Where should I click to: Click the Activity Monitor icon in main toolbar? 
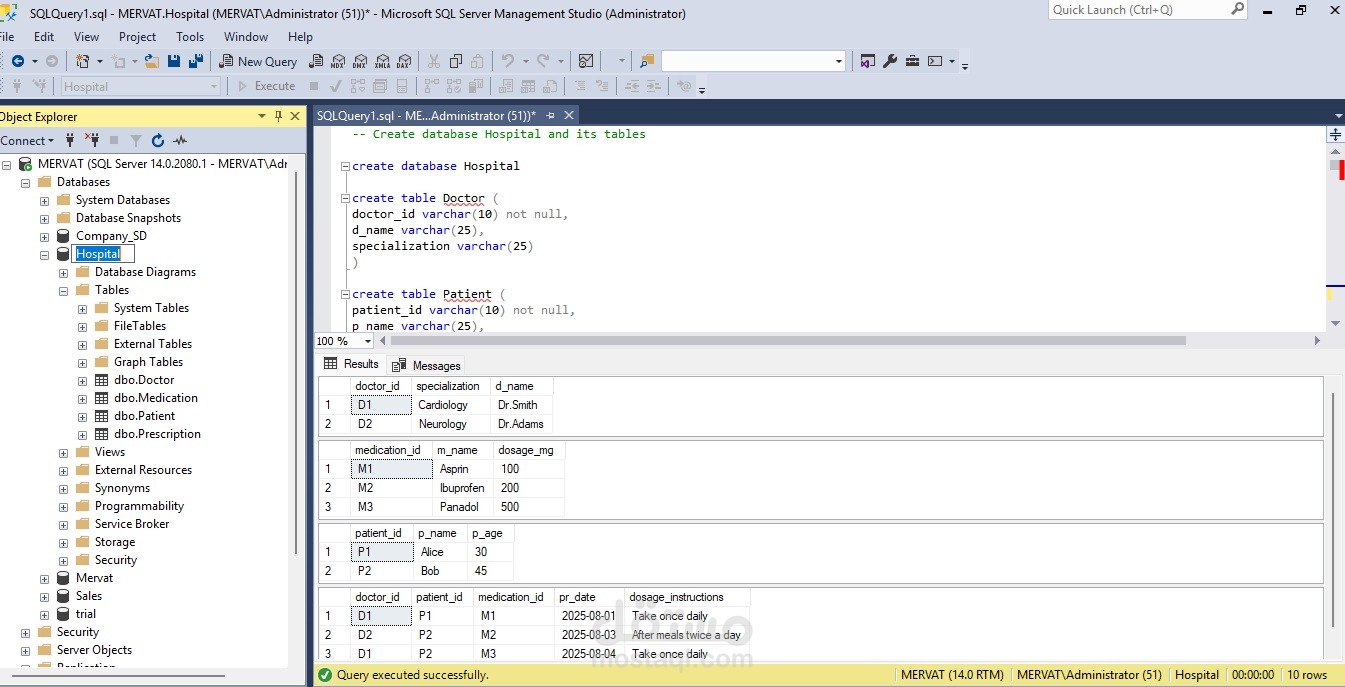point(586,61)
